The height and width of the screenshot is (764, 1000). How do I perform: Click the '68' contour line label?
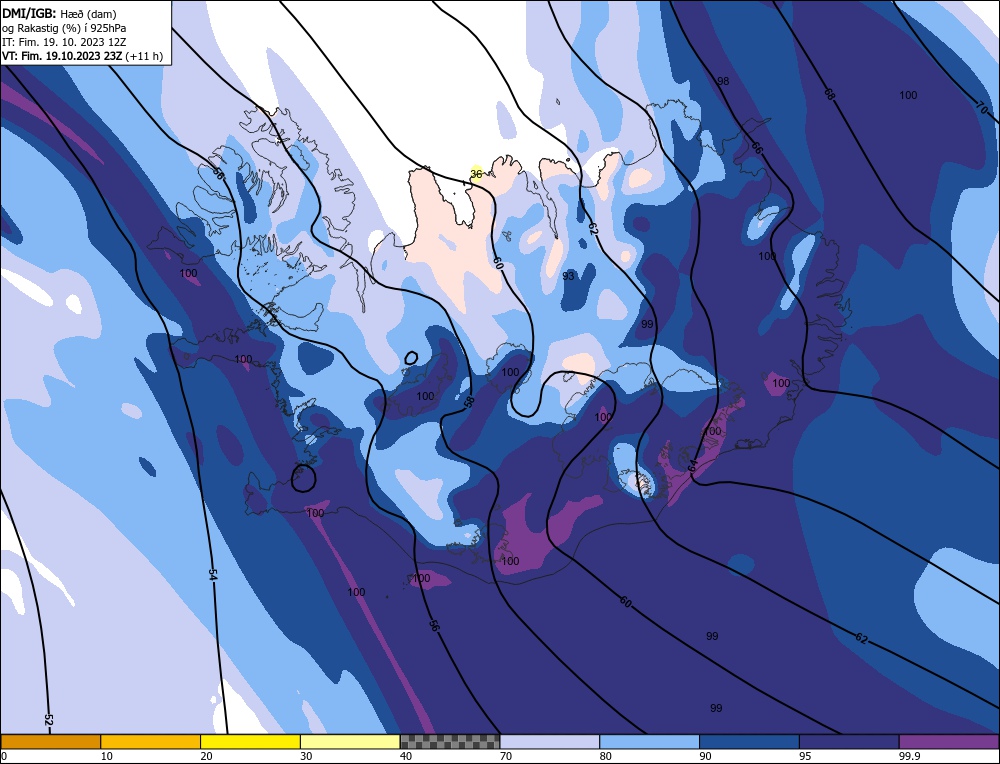[x=828, y=94]
